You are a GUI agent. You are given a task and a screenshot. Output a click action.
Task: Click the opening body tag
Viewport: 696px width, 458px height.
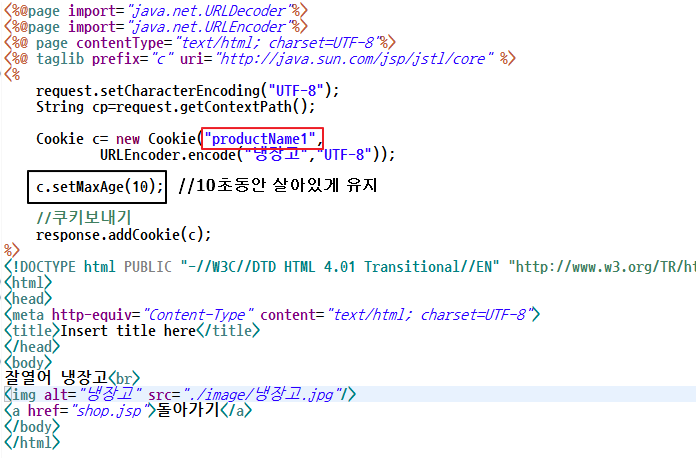pos(28,363)
